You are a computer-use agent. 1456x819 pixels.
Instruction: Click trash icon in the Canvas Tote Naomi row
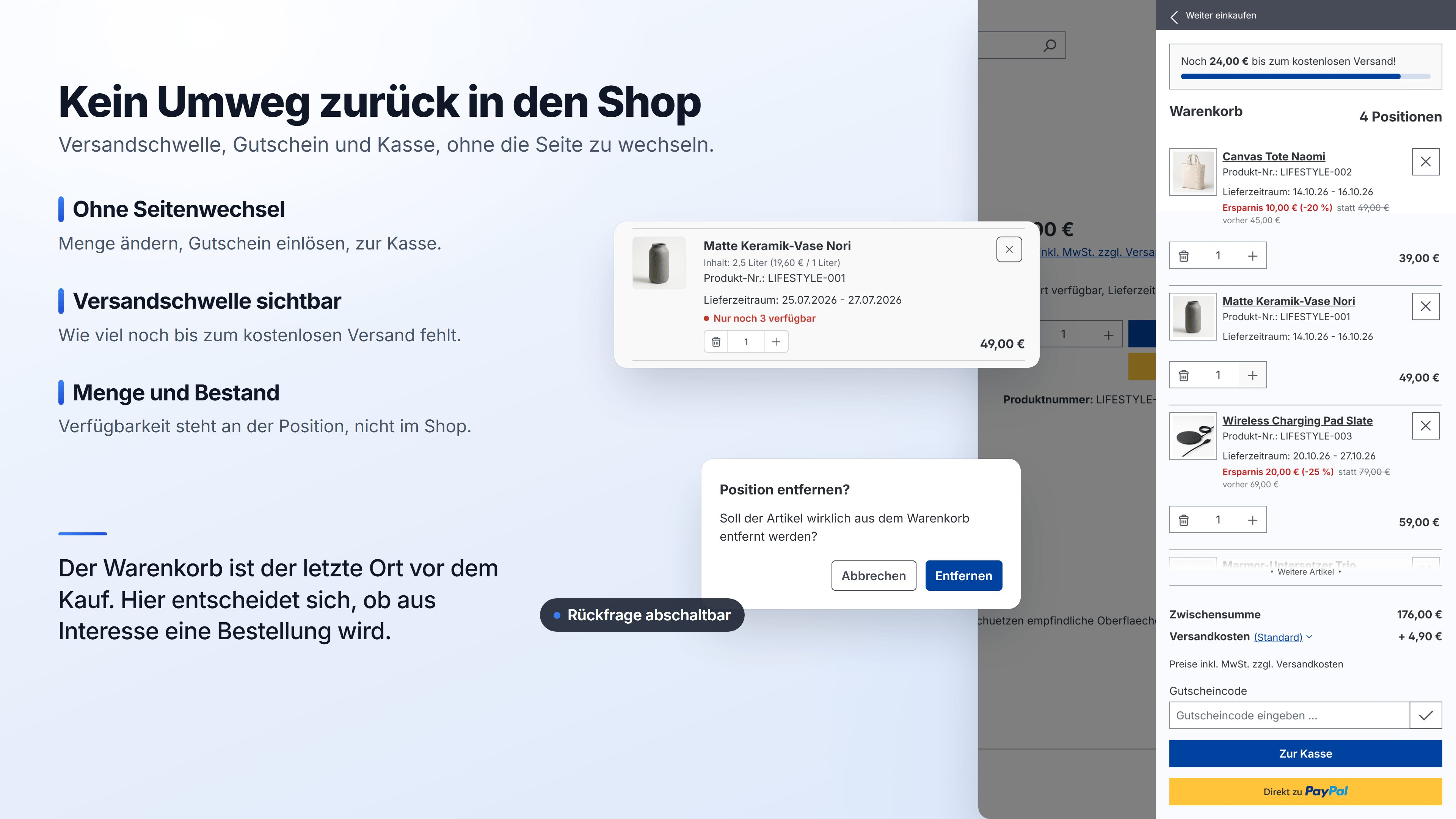click(x=1183, y=256)
